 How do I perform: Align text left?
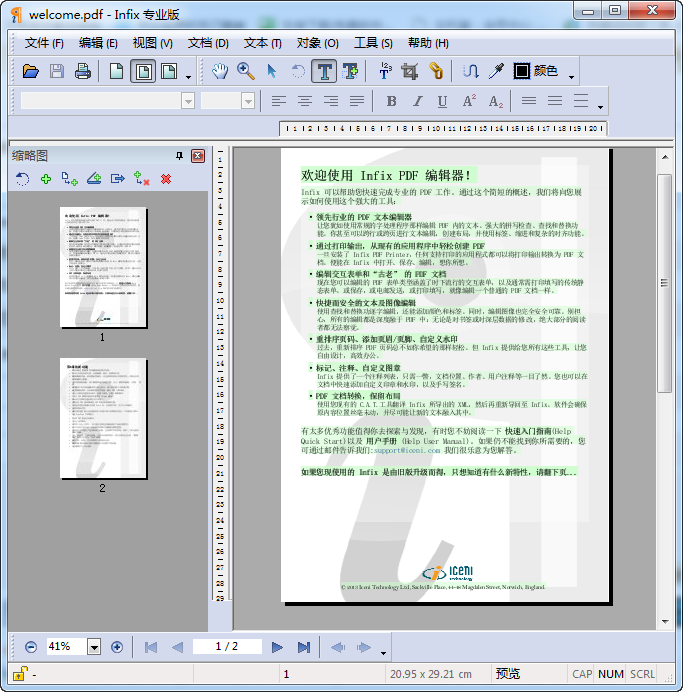pyautogui.click(x=278, y=101)
